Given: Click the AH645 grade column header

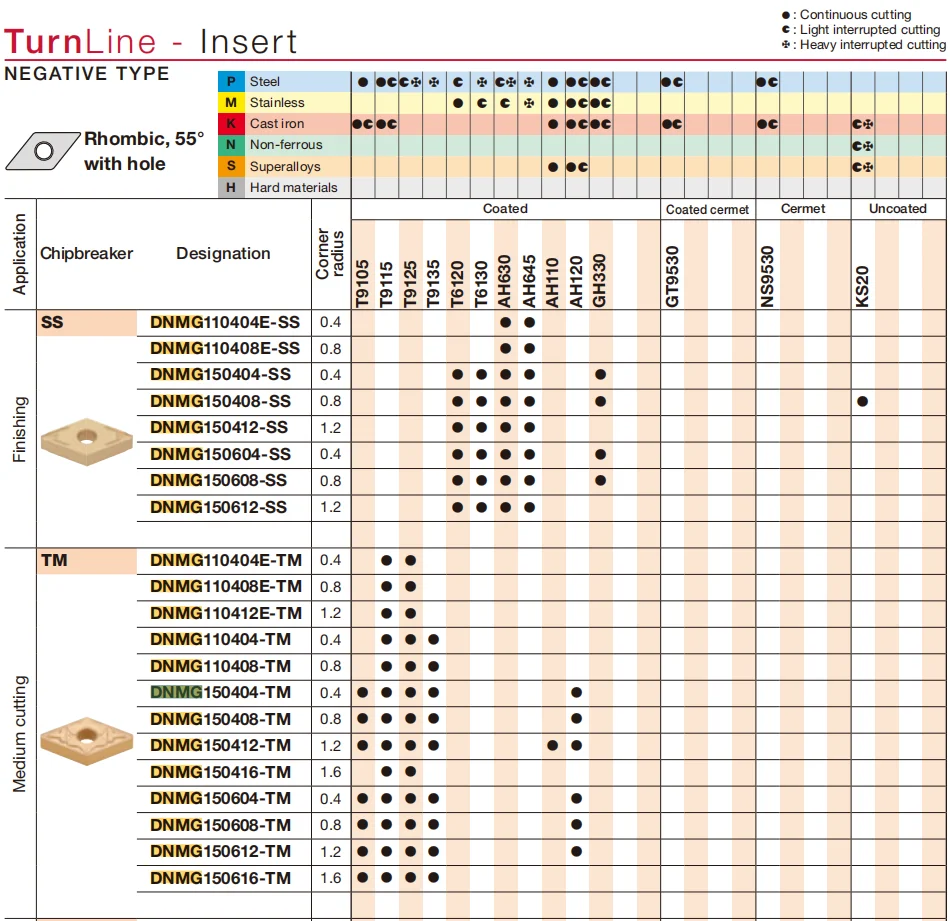Looking at the screenshot, I should click(x=529, y=281).
